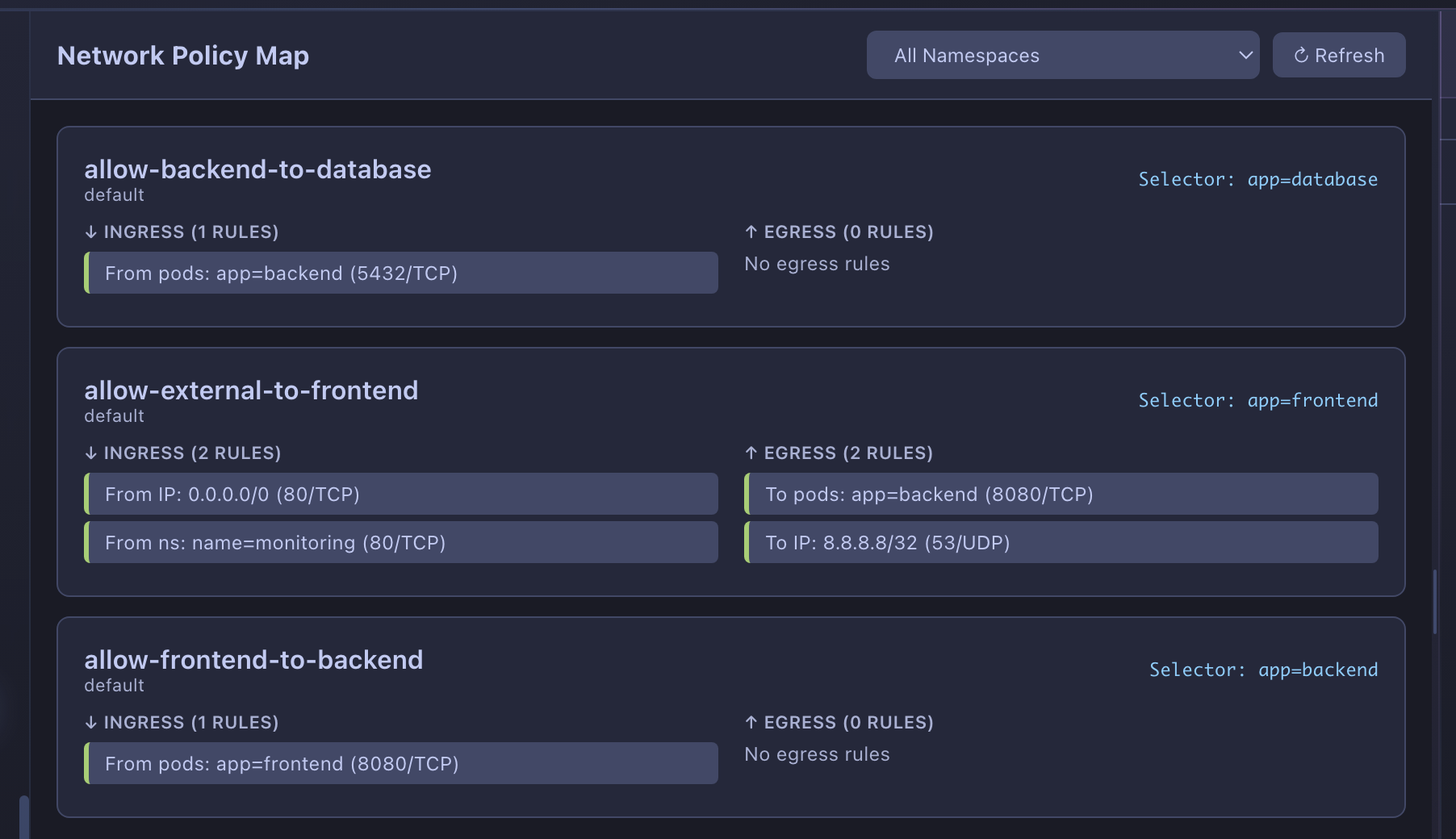Open the All Namespaces dropdown

pyautogui.click(x=1061, y=55)
